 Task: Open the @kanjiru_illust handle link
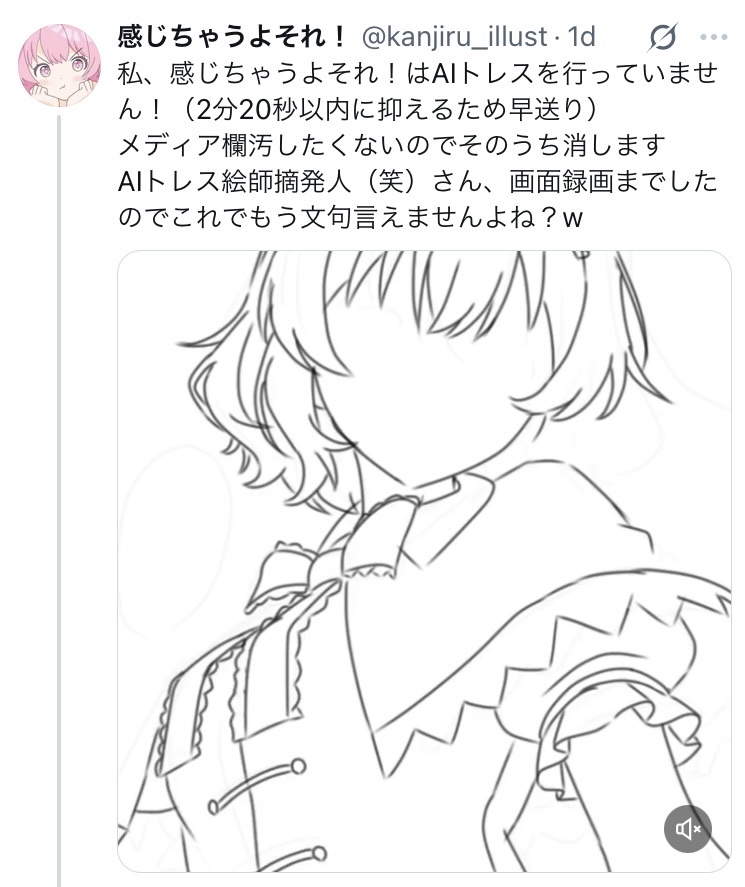pyautogui.click(x=454, y=37)
